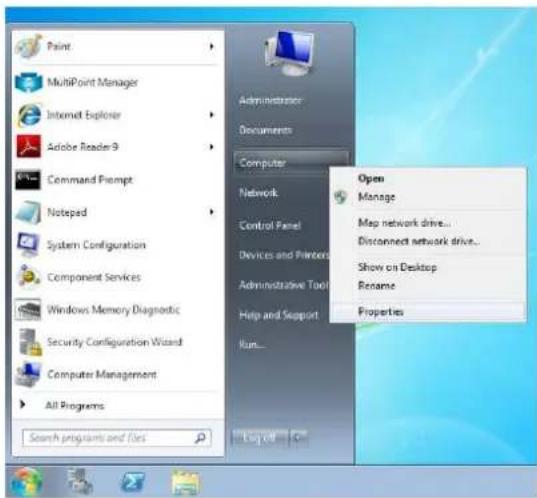Choose Show on Desktop
Viewport: 537px width, 498px height.
click(x=397, y=267)
